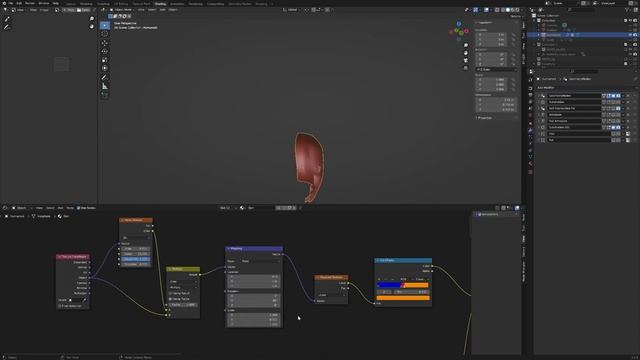Open the Modifiers wrench tab in Properties
The image size is (640, 360).
pos(530,130)
